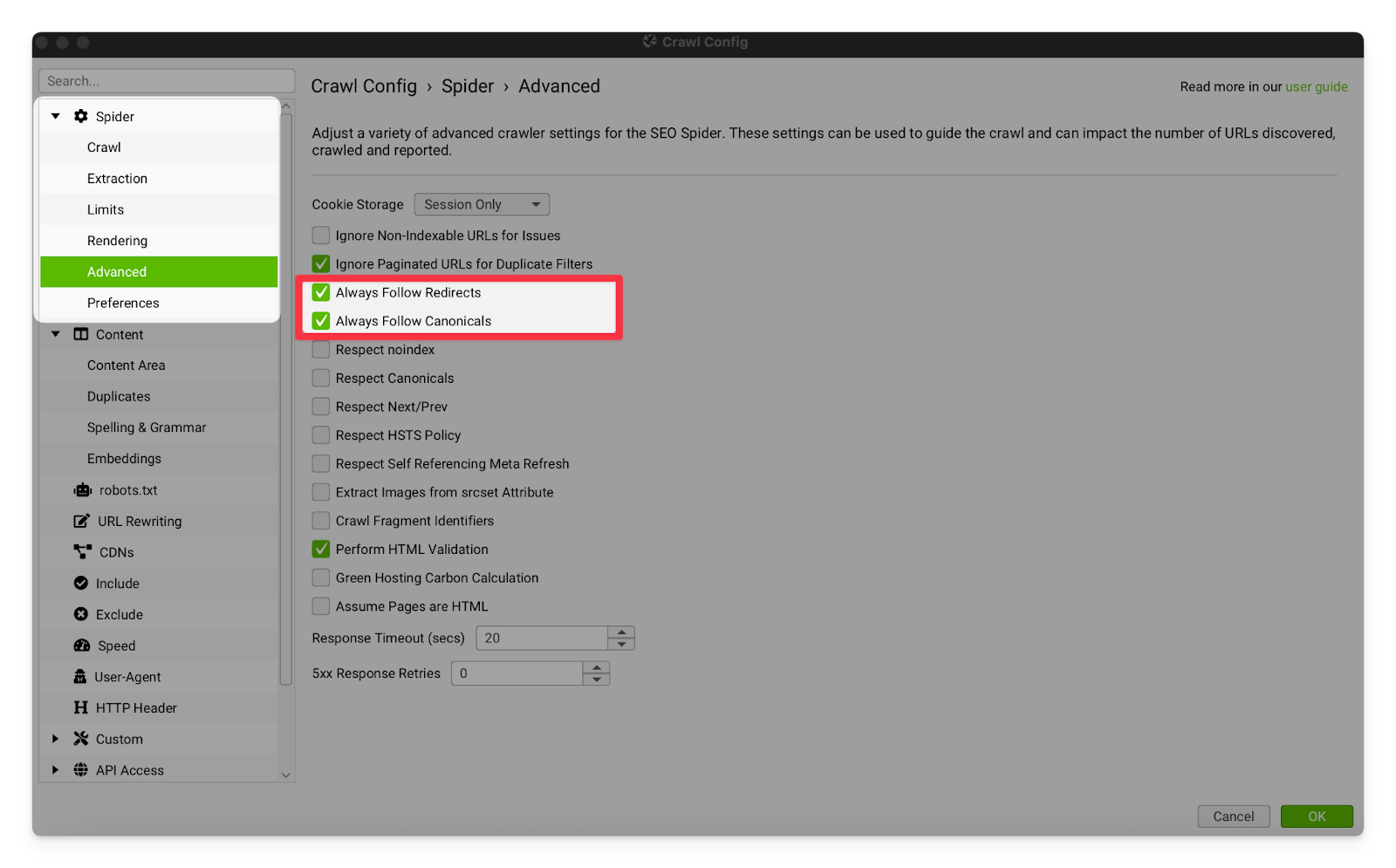Click the configuration Search field
Screen dimensions: 1396x868
click(166, 81)
